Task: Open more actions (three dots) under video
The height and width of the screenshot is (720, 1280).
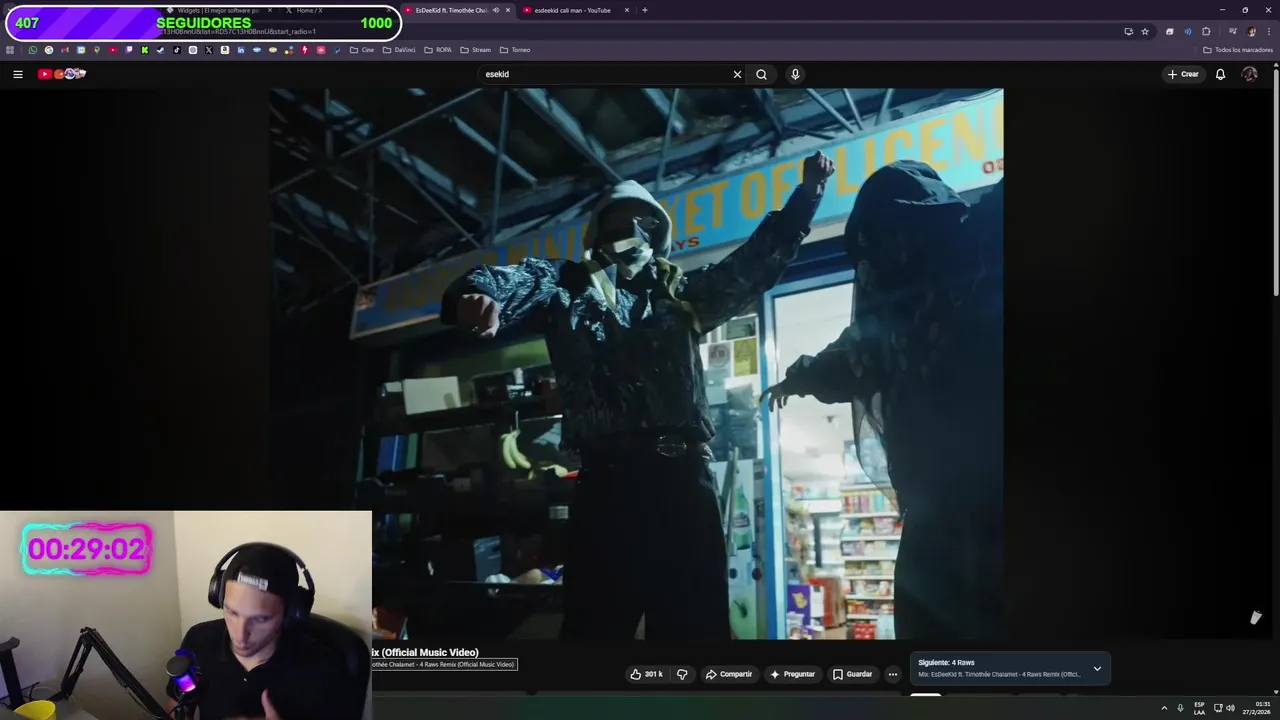Action: 893,674
